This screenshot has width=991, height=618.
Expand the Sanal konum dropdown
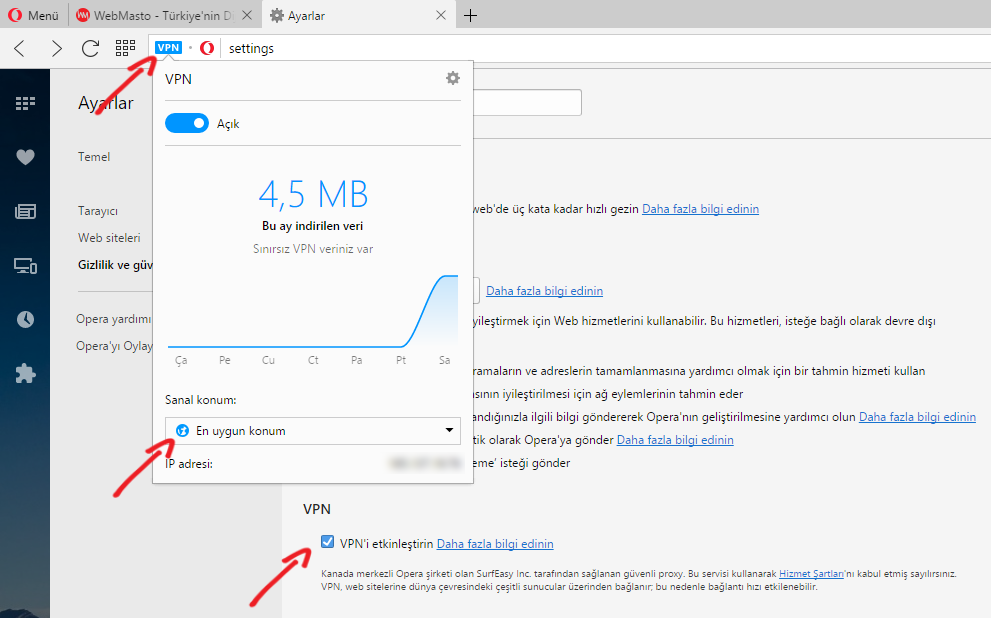coord(313,430)
